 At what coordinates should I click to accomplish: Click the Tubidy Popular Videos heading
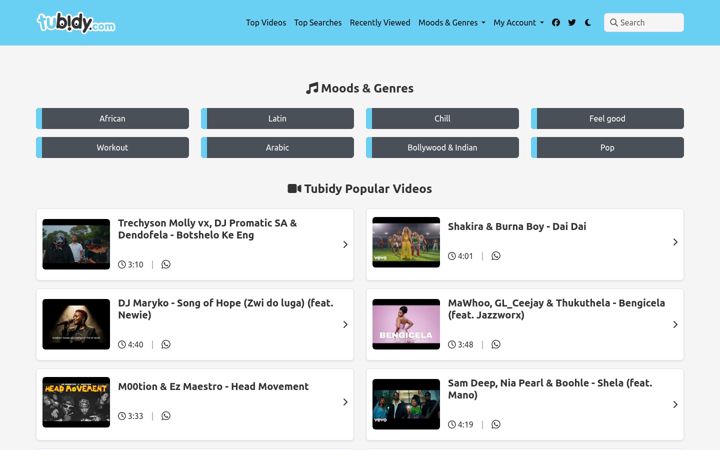[x=360, y=189]
